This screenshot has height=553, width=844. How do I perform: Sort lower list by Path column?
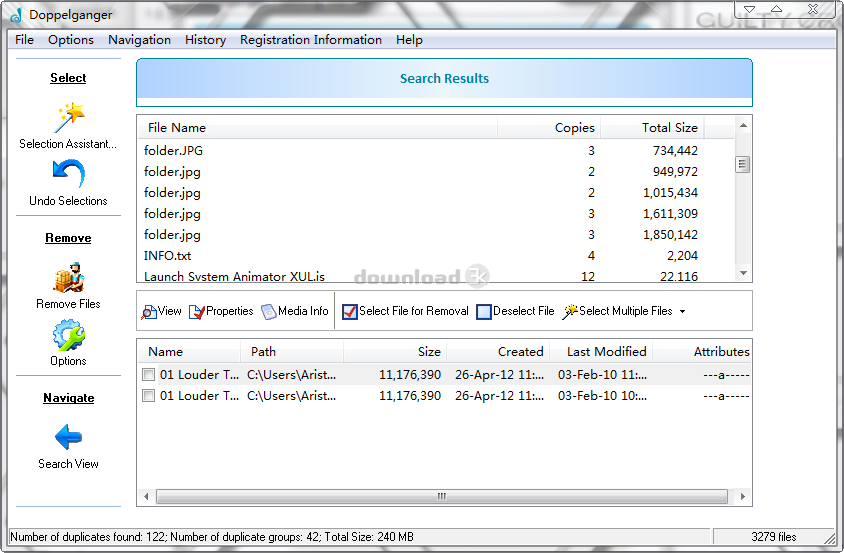(x=292, y=352)
